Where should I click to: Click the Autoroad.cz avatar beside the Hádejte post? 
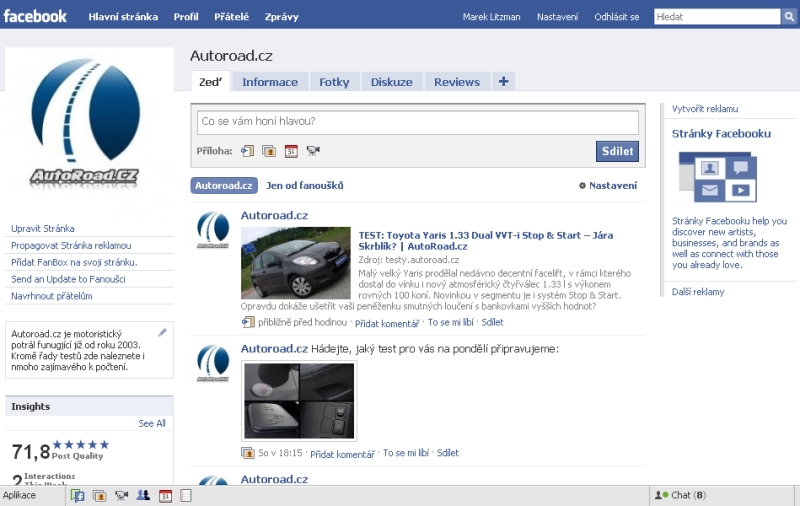[x=213, y=363]
